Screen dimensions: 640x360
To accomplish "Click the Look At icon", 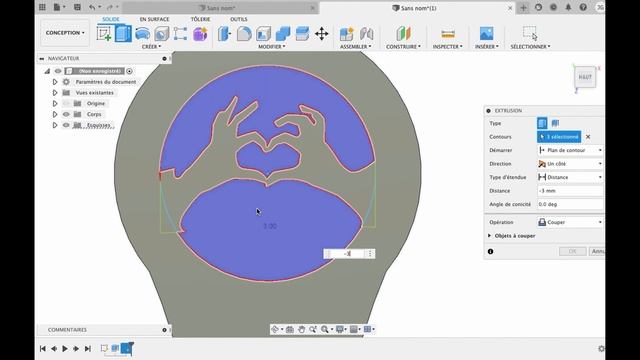I will pyautogui.click(x=289, y=329).
